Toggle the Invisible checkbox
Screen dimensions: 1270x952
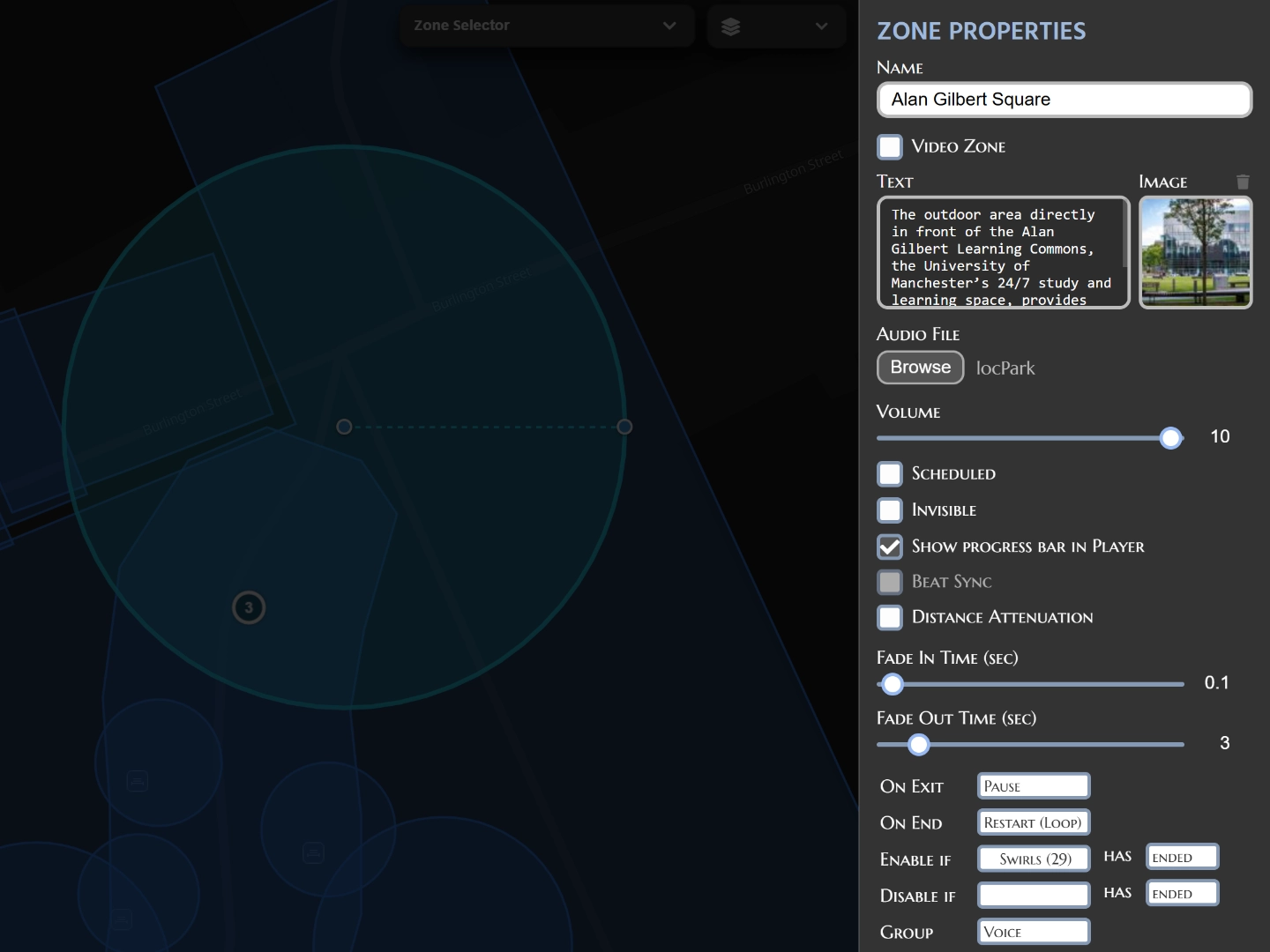click(890, 510)
